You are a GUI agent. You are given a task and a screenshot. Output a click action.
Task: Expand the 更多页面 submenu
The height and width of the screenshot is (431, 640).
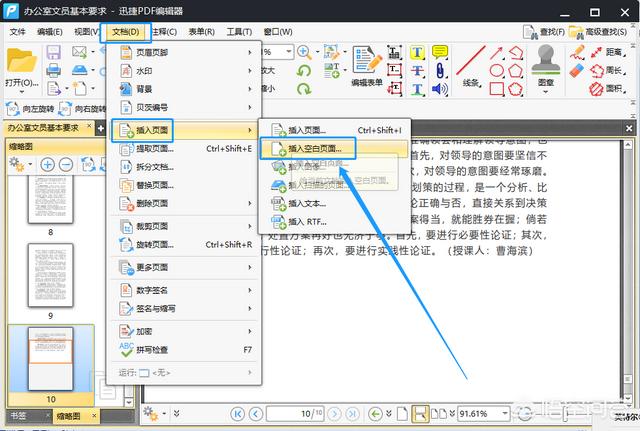click(184, 267)
